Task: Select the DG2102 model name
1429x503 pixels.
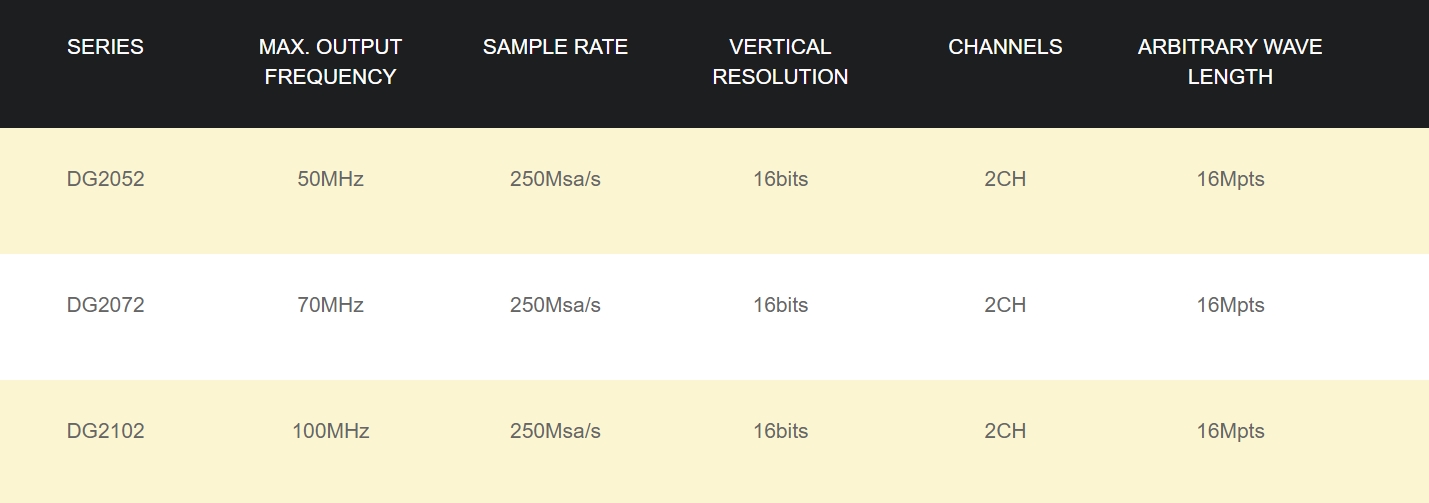Action: point(105,431)
